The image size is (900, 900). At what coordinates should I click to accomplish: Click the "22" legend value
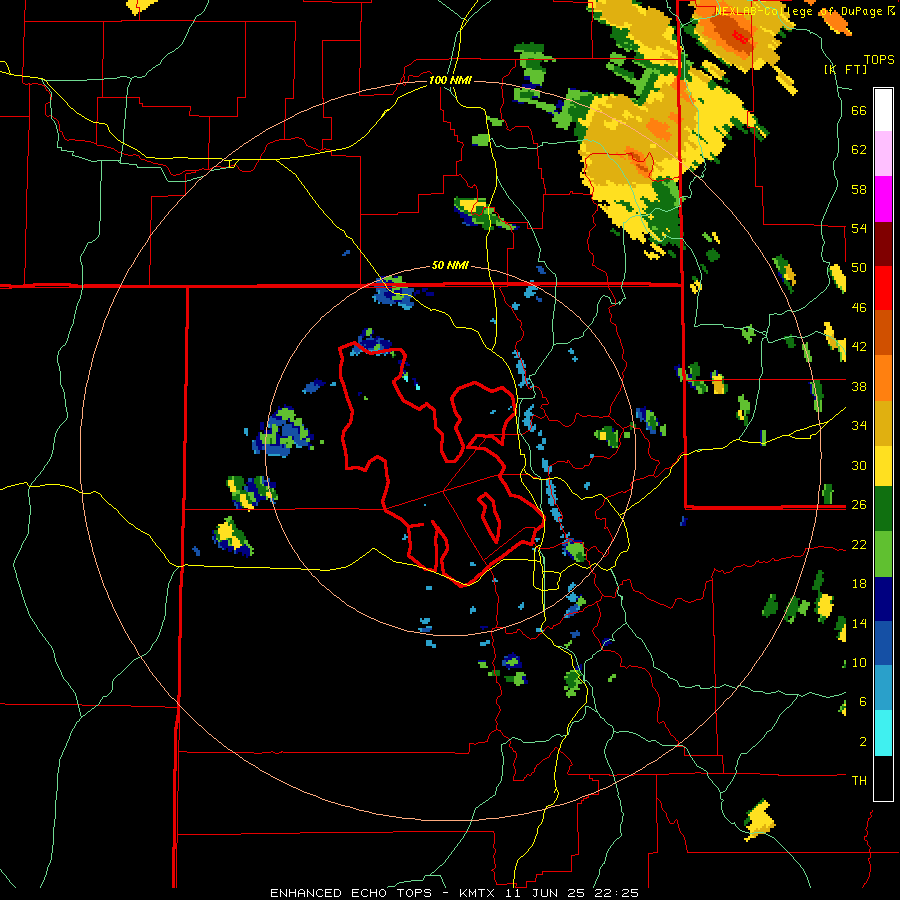(x=859, y=544)
